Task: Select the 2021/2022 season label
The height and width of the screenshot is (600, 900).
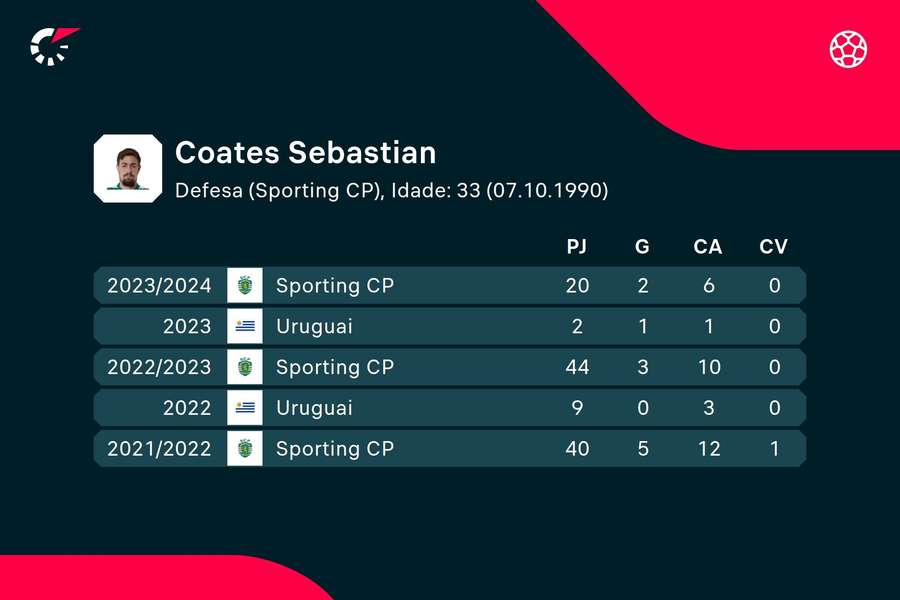Action: 159,449
